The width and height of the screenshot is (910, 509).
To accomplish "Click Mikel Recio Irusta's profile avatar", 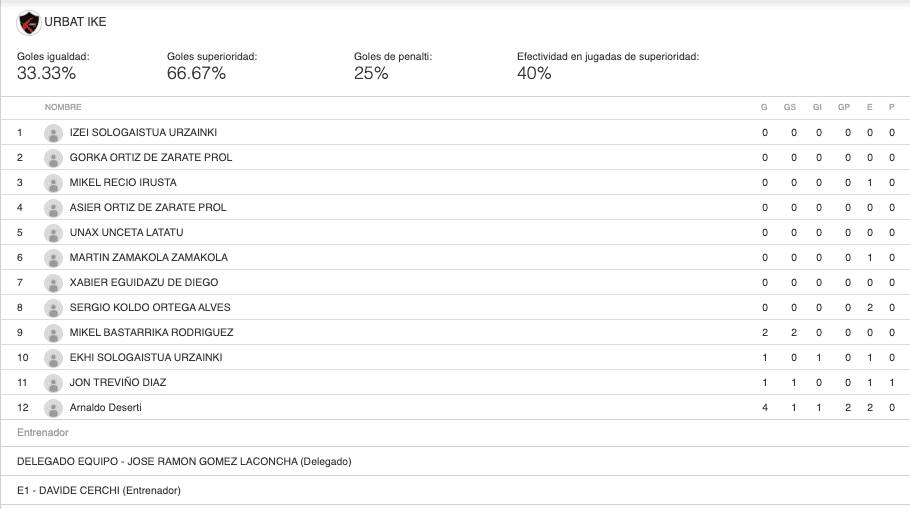I will 53,183.
